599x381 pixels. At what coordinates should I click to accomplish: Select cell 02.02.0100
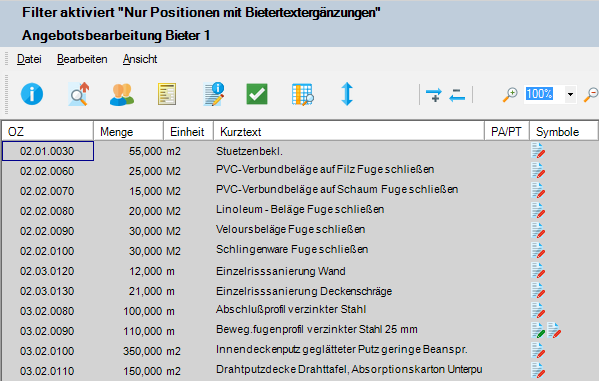[47, 251]
